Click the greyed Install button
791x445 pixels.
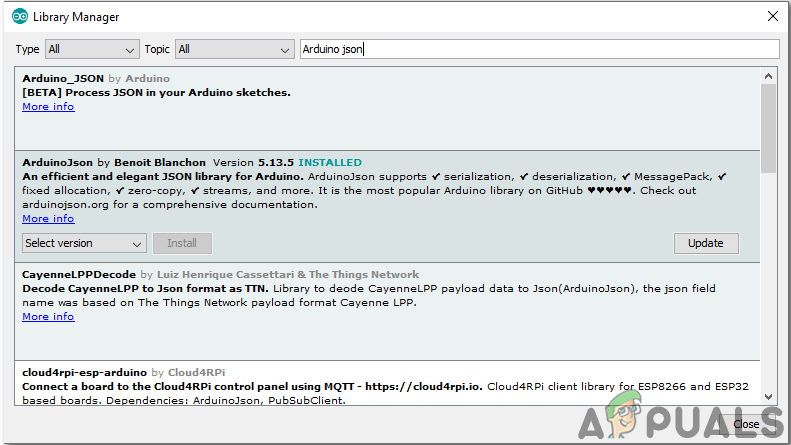point(182,243)
